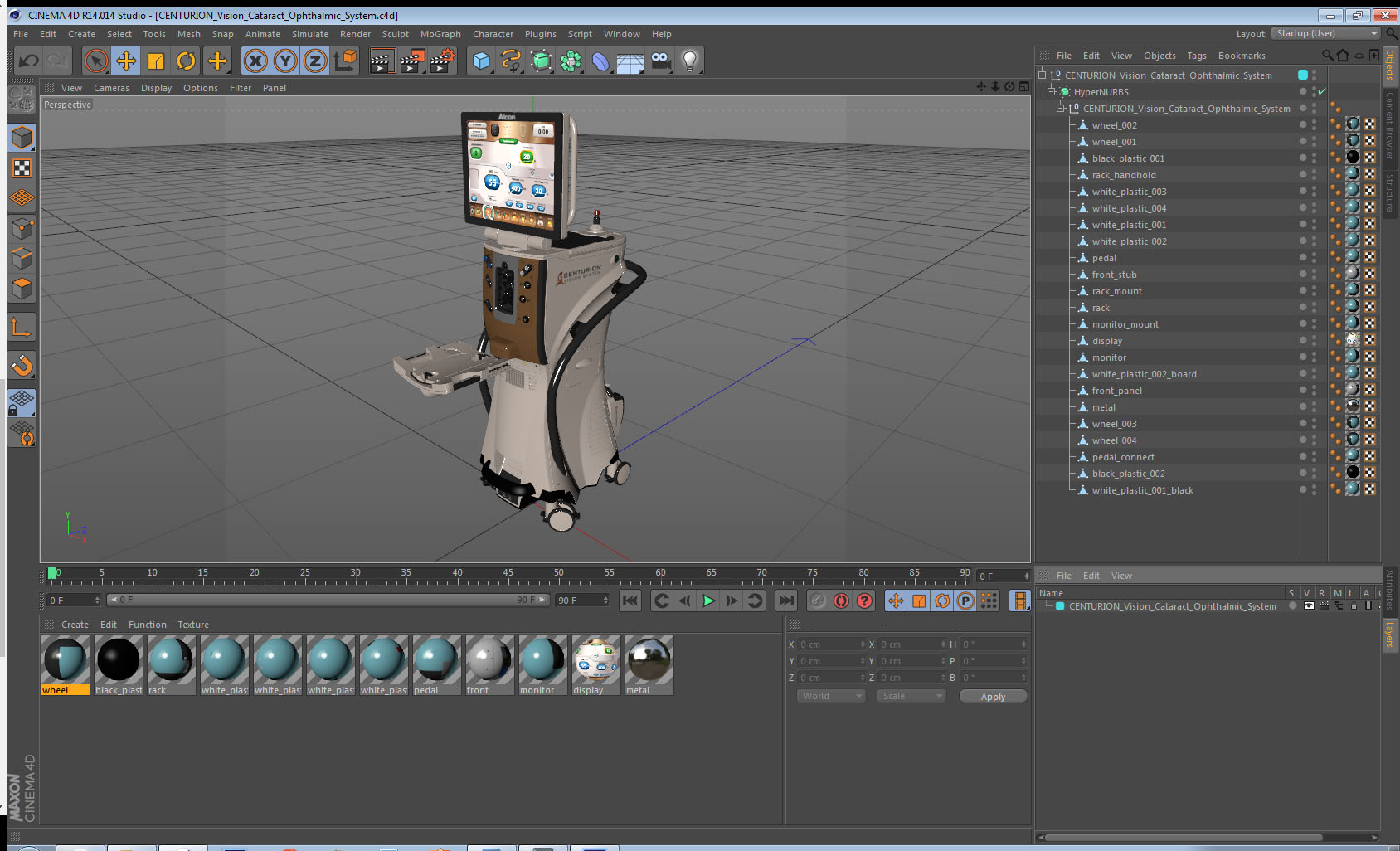Open the MoGraph menu
This screenshot has width=1400, height=851.
pyautogui.click(x=440, y=34)
